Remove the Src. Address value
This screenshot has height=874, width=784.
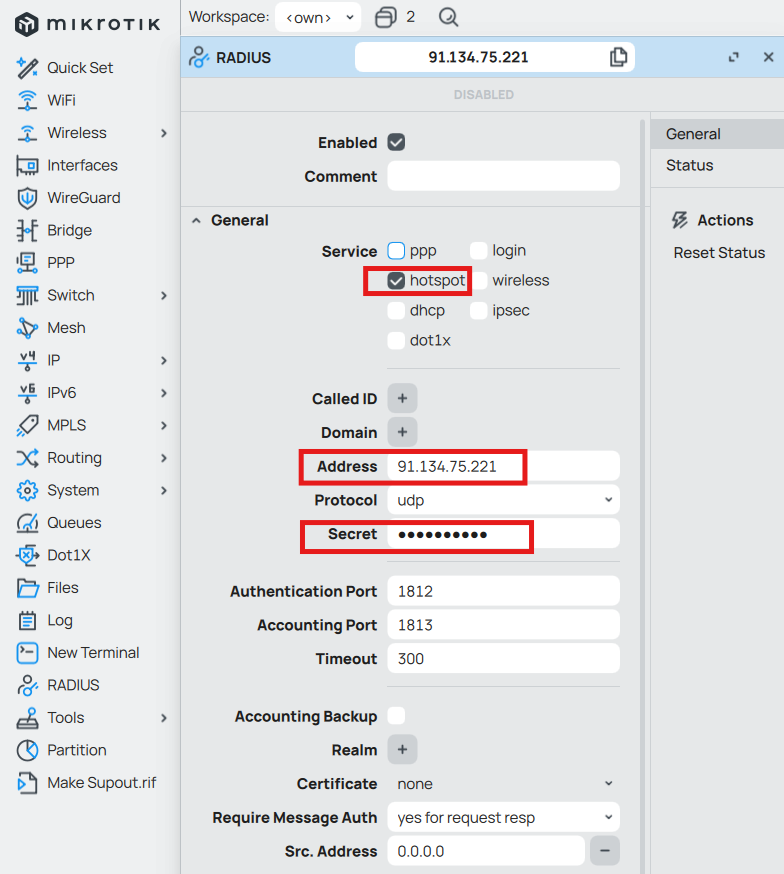click(605, 851)
